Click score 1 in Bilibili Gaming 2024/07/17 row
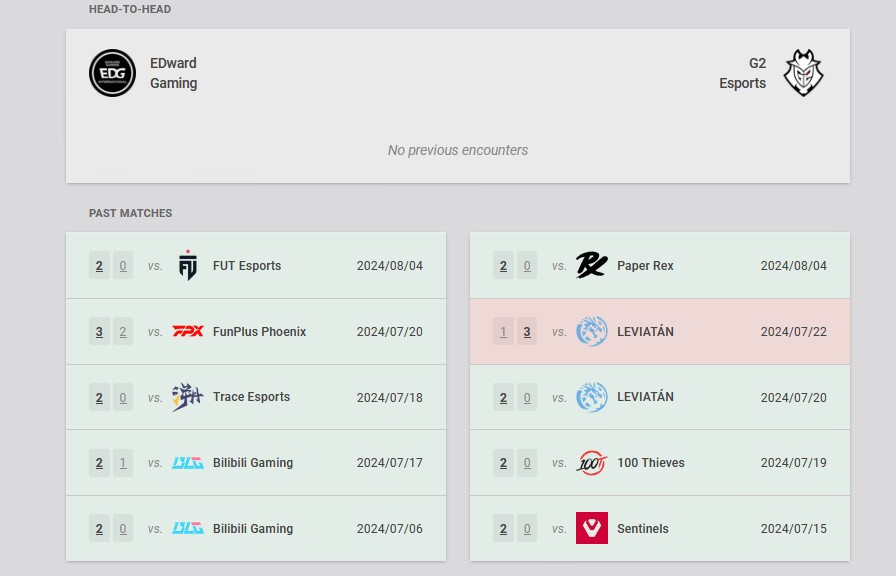Viewport: 896px width, 576px height. (x=123, y=463)
